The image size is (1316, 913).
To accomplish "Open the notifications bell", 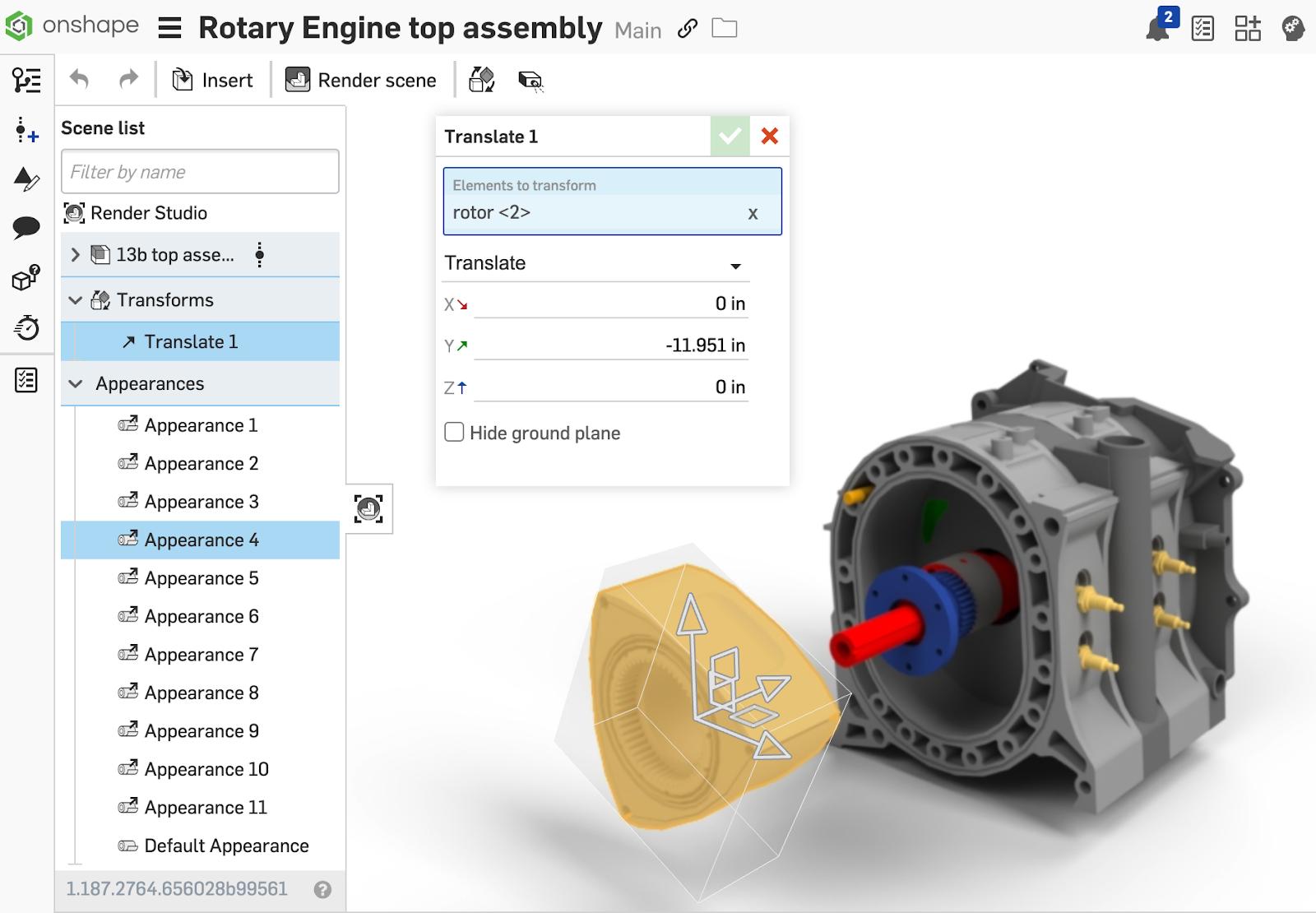I will point(1157,29).
